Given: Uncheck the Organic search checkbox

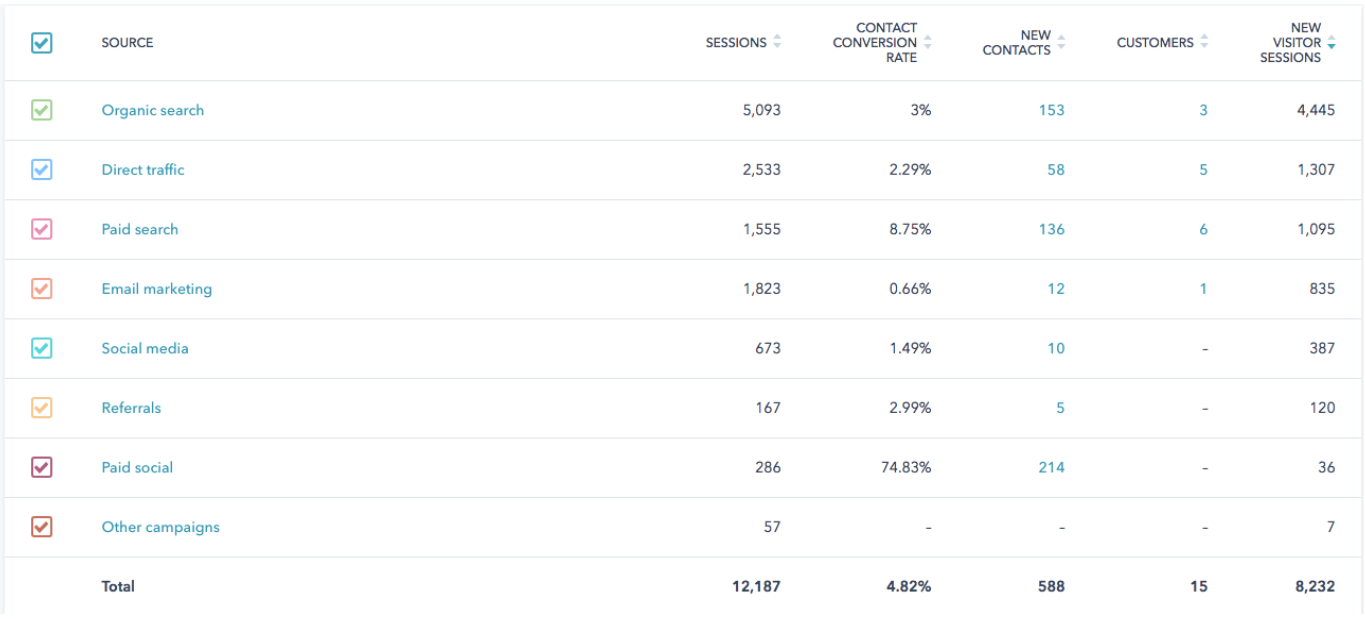Looking at the screenshot, I should pyautogui.click(x=41, y=110).
